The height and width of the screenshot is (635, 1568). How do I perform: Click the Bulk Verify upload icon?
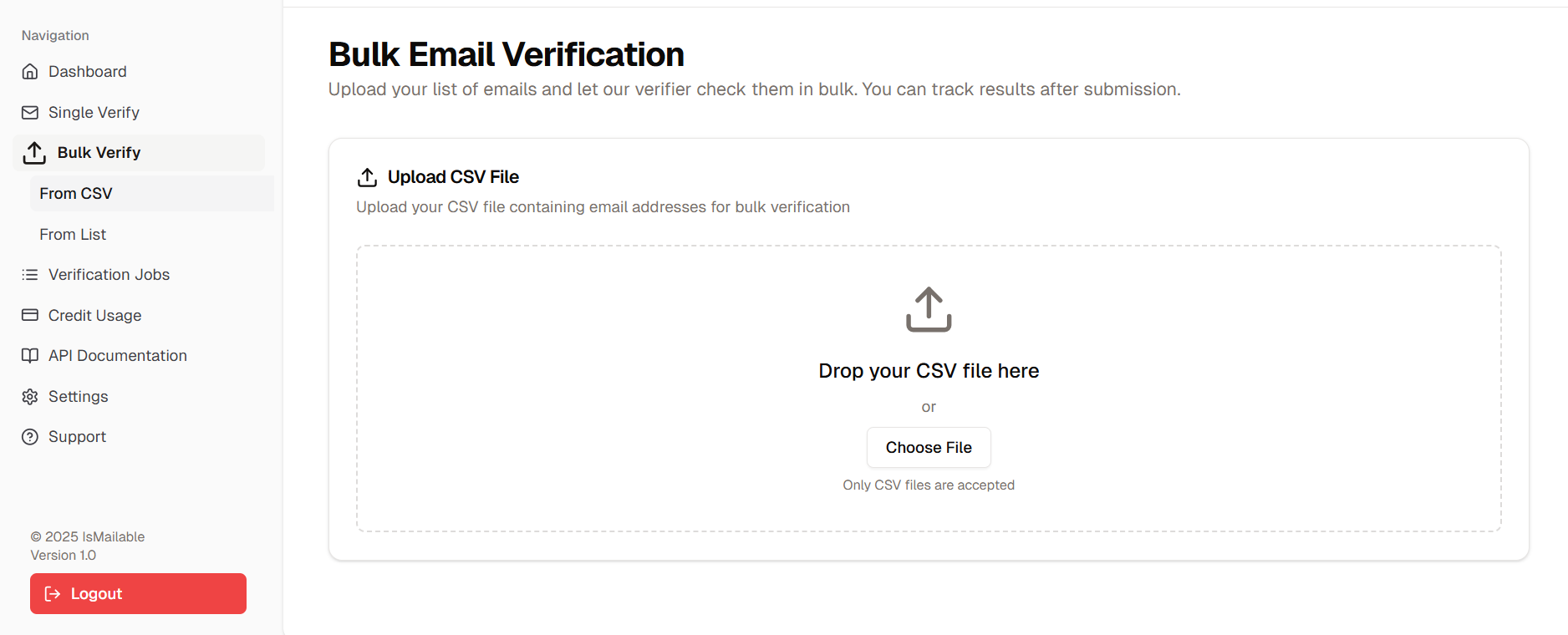point(34,153)
